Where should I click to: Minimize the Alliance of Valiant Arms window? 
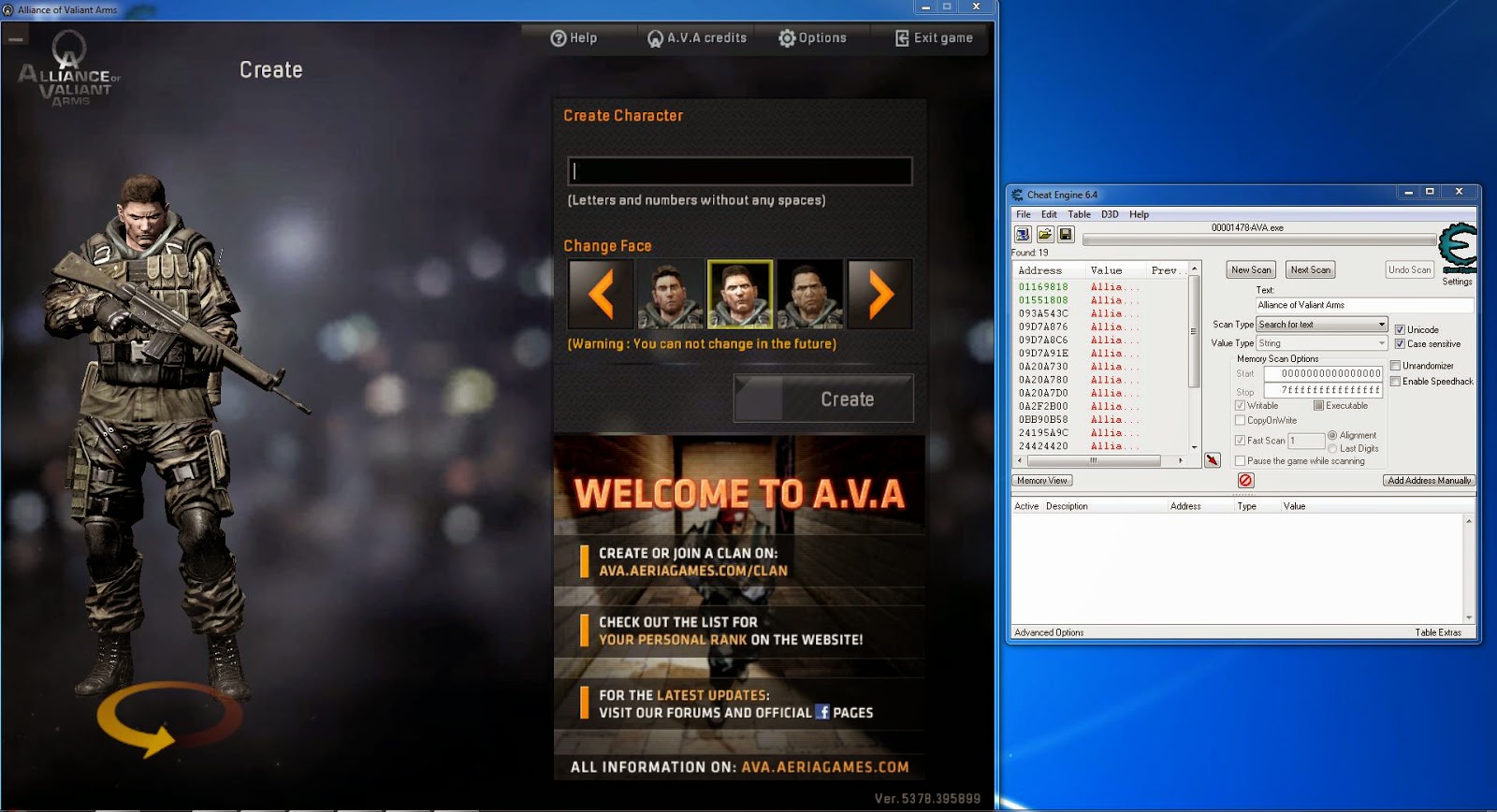925,7
